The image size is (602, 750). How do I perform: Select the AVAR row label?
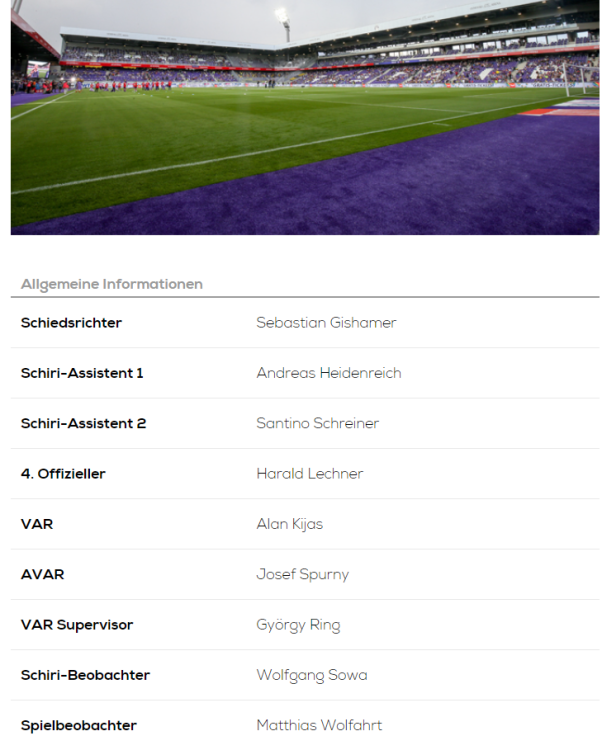(42, 575)
